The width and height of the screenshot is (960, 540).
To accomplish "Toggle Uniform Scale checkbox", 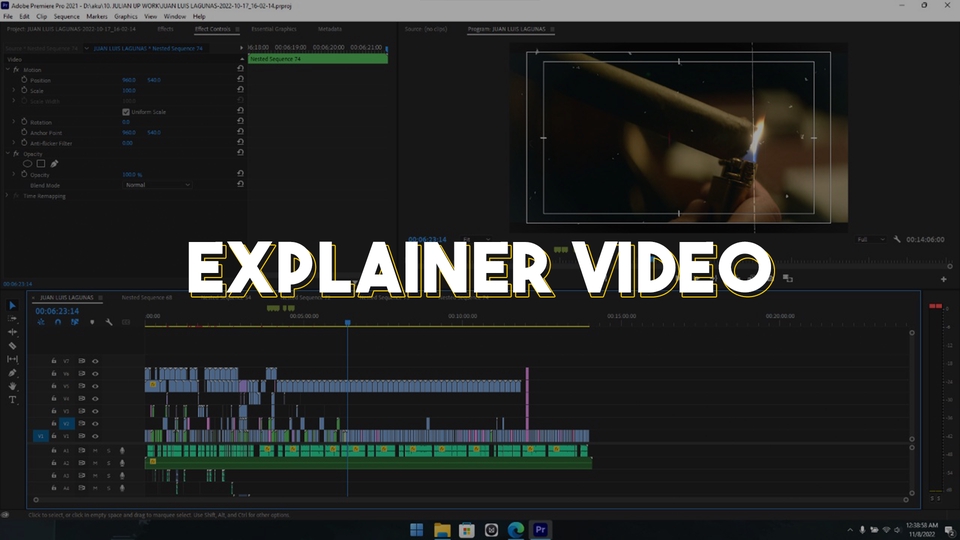I will tap(126, 112).
